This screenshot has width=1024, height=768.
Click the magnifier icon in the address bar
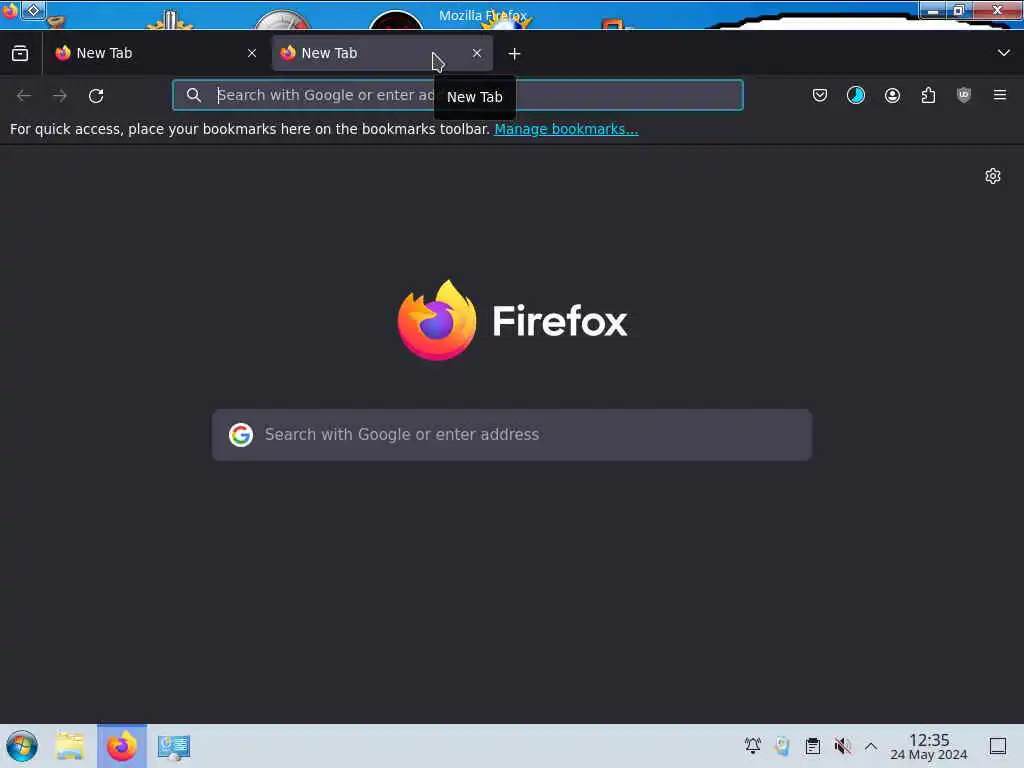pyautogui.click(x=193, y=95)
